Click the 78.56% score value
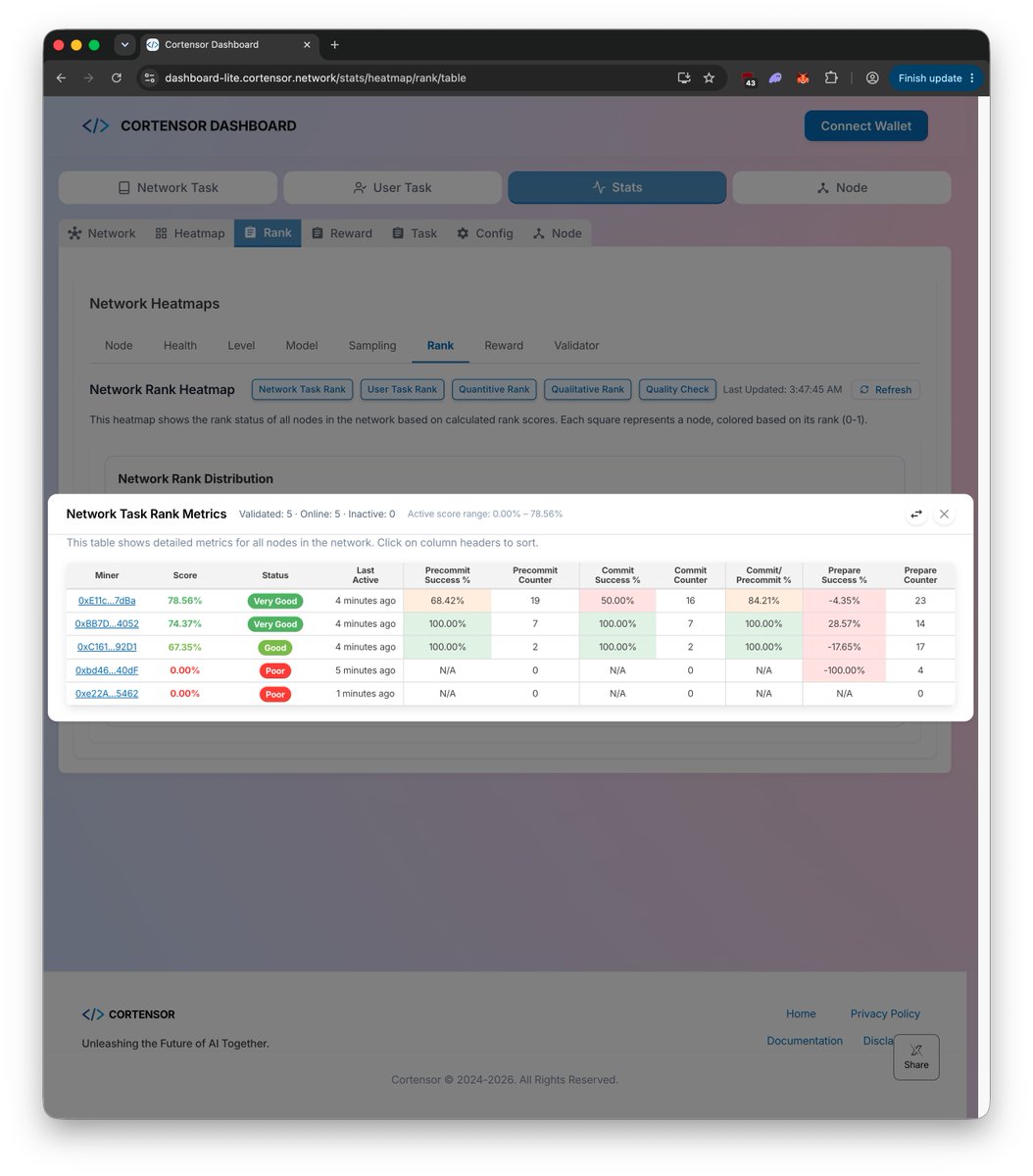 pos(184,601)
